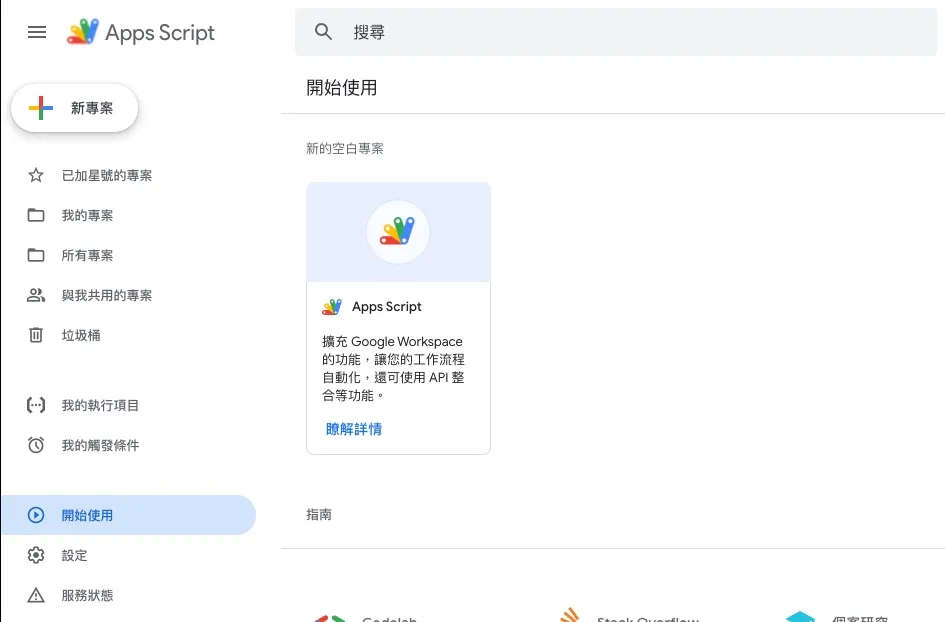Select 開始使用 in sidebar
The height and width of the screenshot is (622, 945).
pyautogui.click(x=128, y=515)
